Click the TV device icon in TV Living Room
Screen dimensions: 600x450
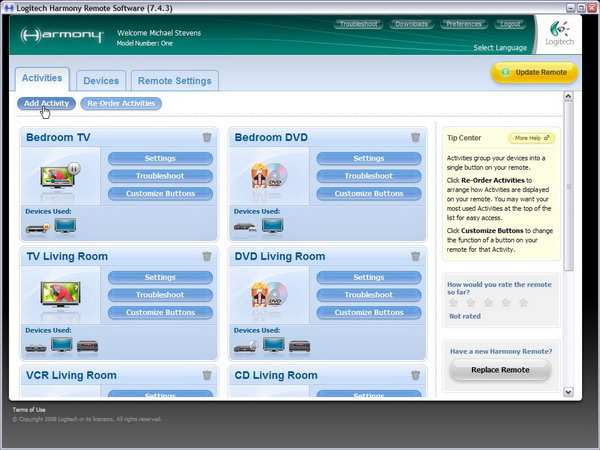coord(62,345)
